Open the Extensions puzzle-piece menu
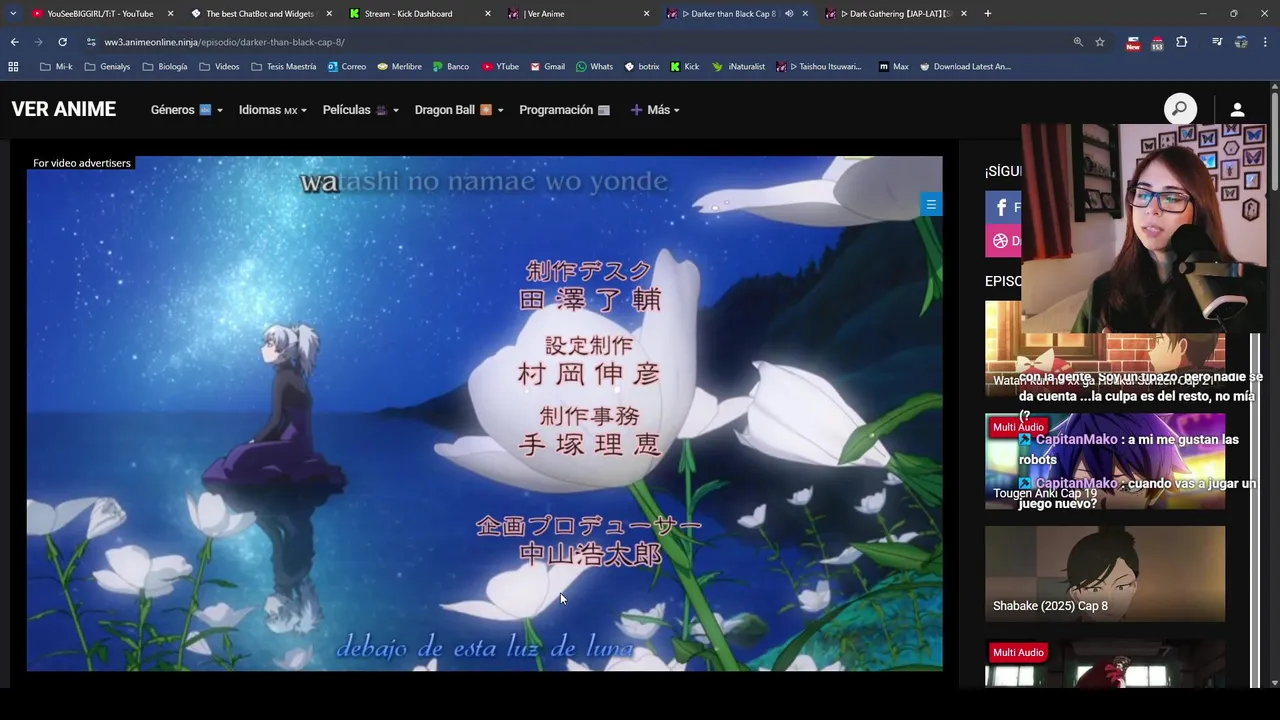 pos(1182,42)
